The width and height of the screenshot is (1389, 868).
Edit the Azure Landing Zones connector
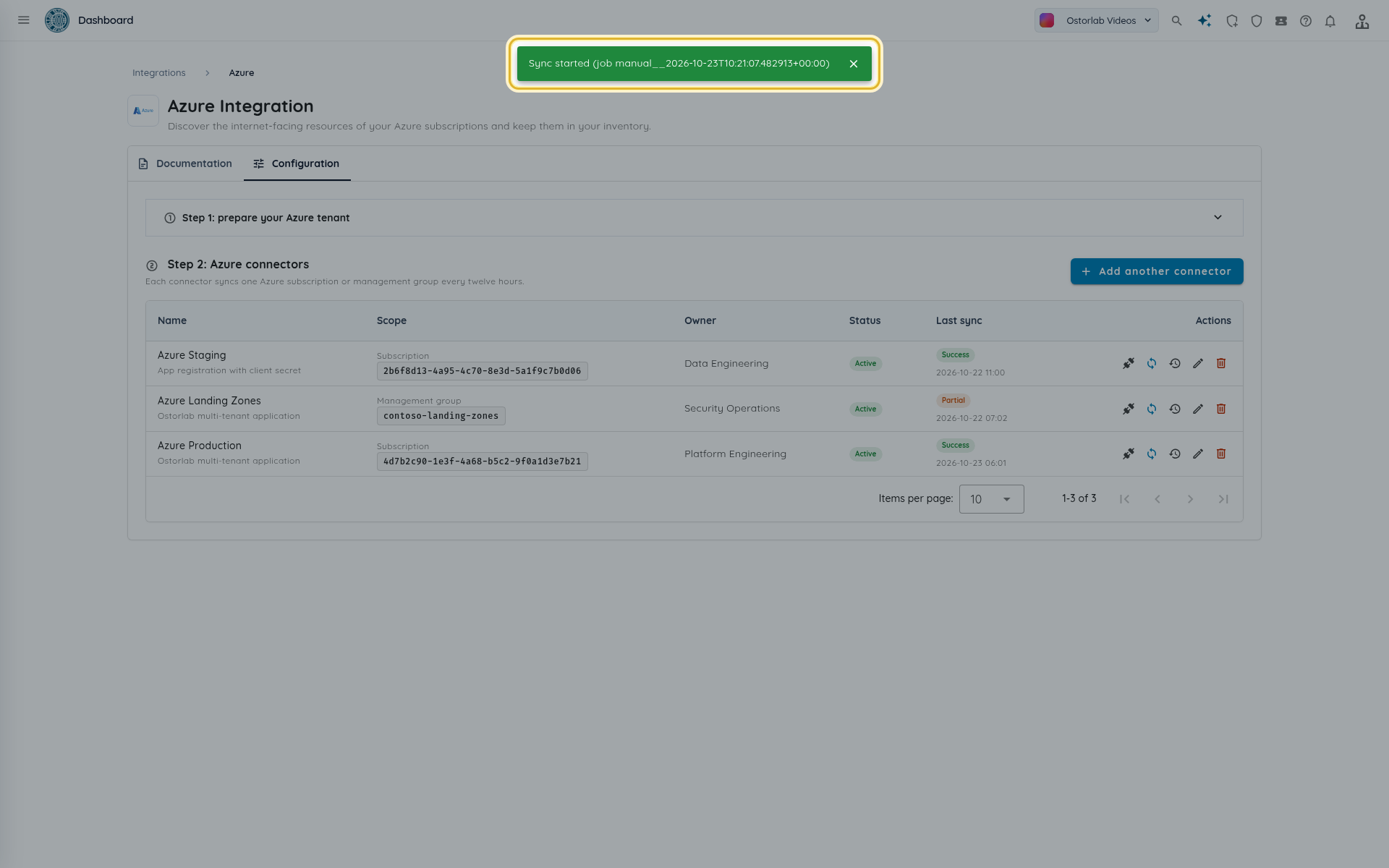[x=1198, y=409]
